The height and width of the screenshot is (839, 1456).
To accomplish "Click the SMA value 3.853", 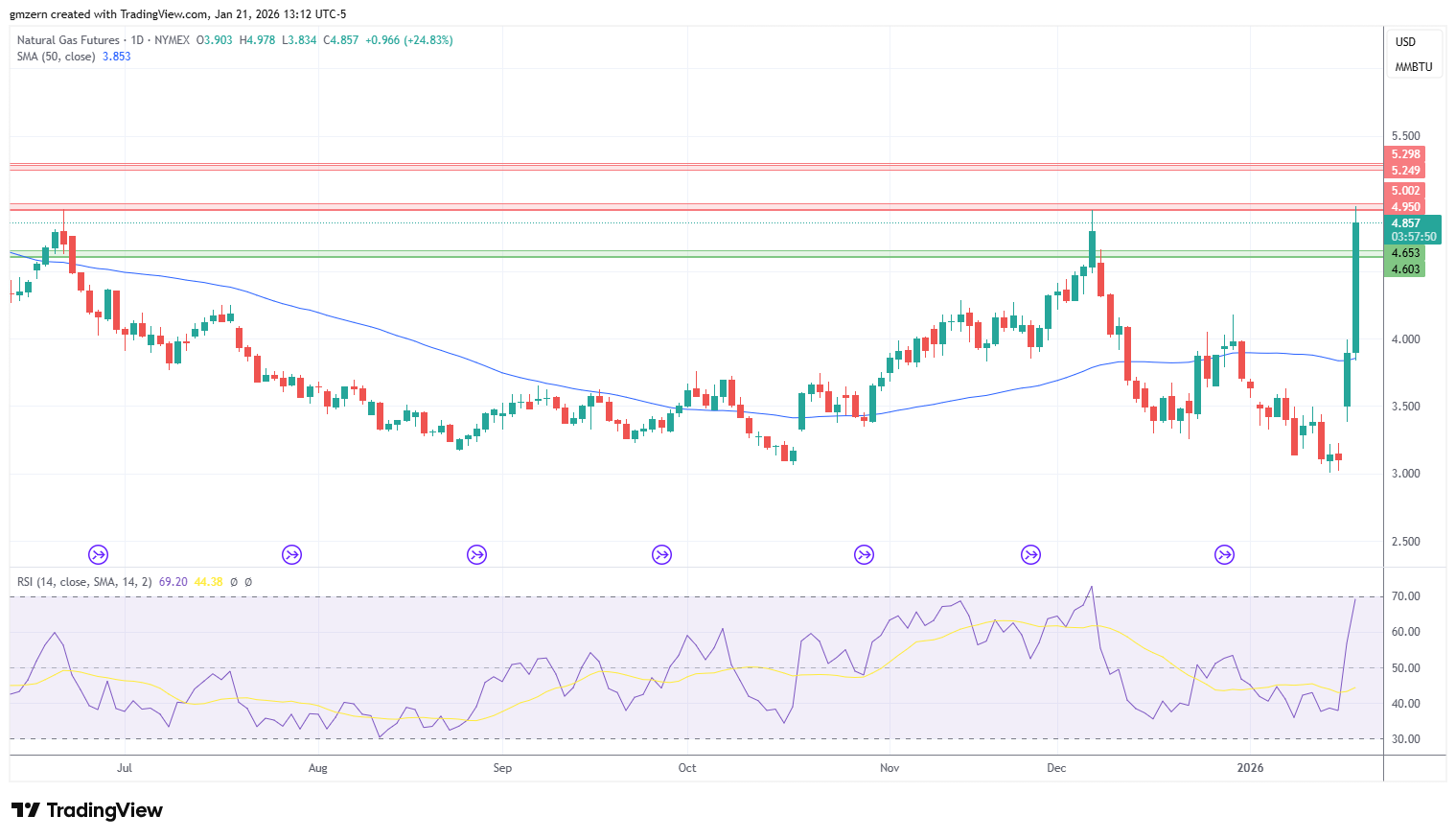I will 117,57.
